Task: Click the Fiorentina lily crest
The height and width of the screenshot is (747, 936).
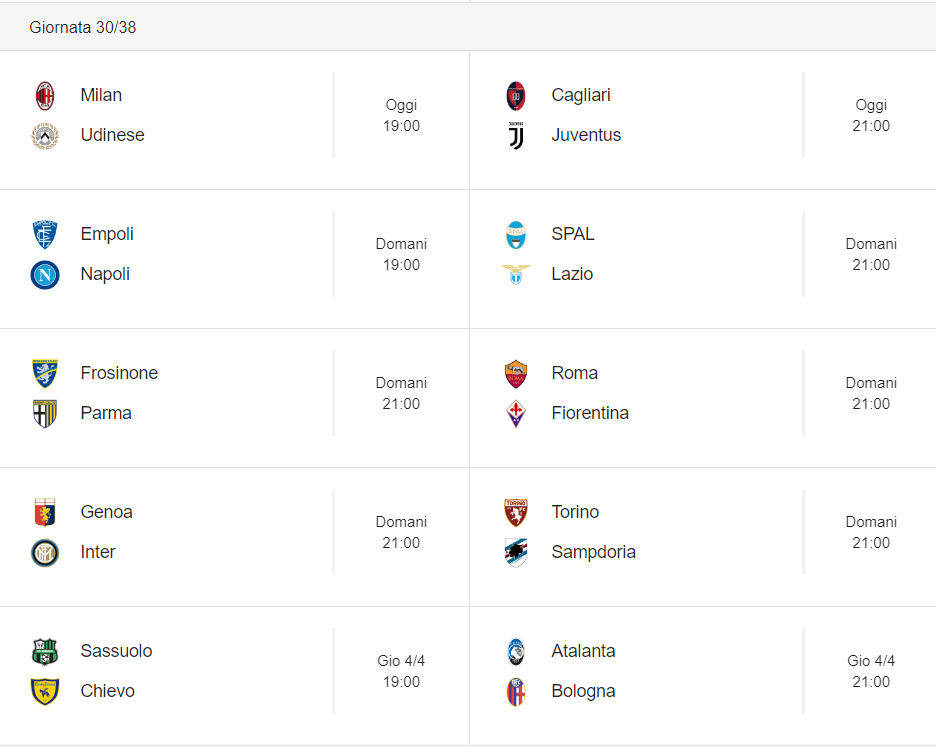Action: pyautogui.click(x=516, y=414)
